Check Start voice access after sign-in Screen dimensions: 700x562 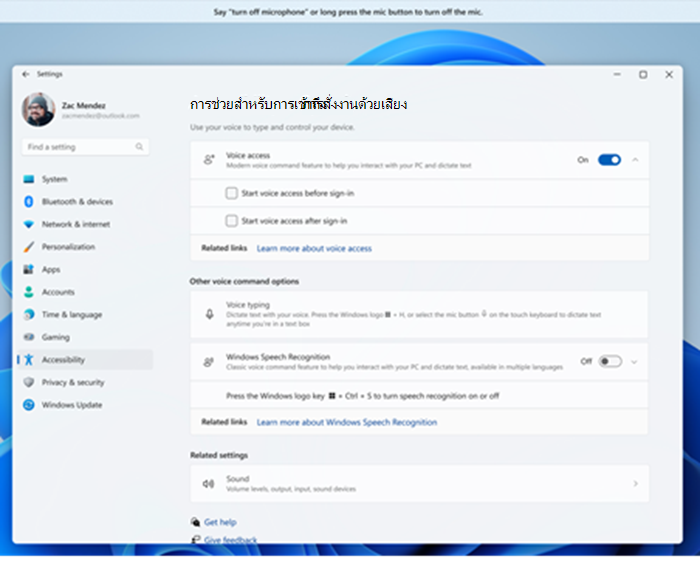pos(231,221)
